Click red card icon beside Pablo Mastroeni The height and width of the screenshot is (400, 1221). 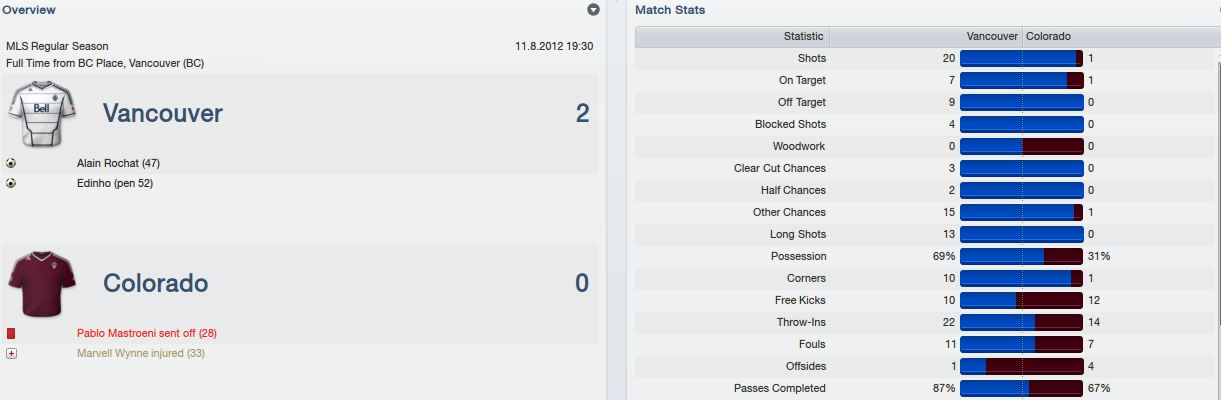(11, 333)
